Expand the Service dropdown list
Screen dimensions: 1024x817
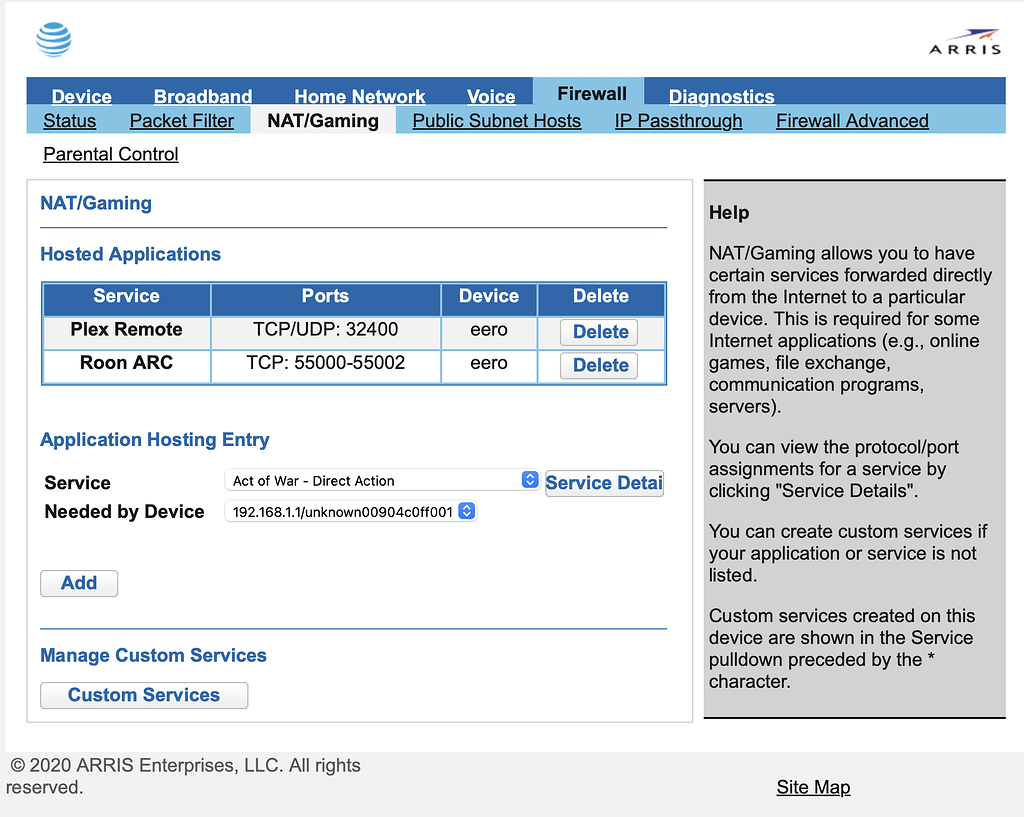[x=381, y=481]
